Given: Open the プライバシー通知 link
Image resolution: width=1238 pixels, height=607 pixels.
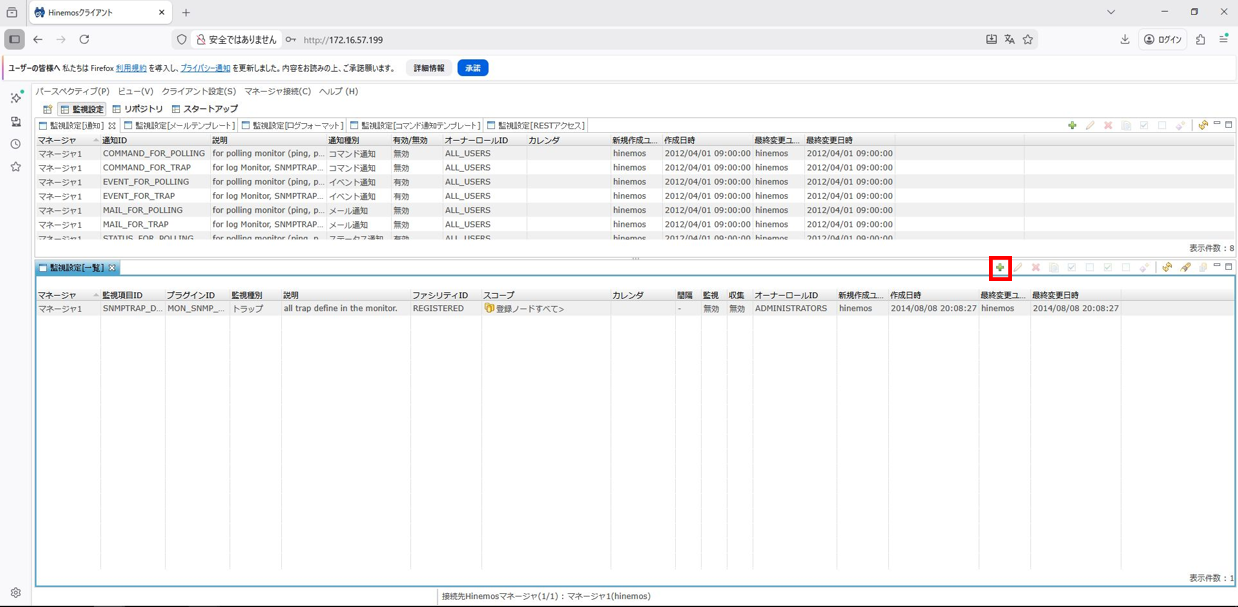Looking at the screenshot, I should coord(205,68).
